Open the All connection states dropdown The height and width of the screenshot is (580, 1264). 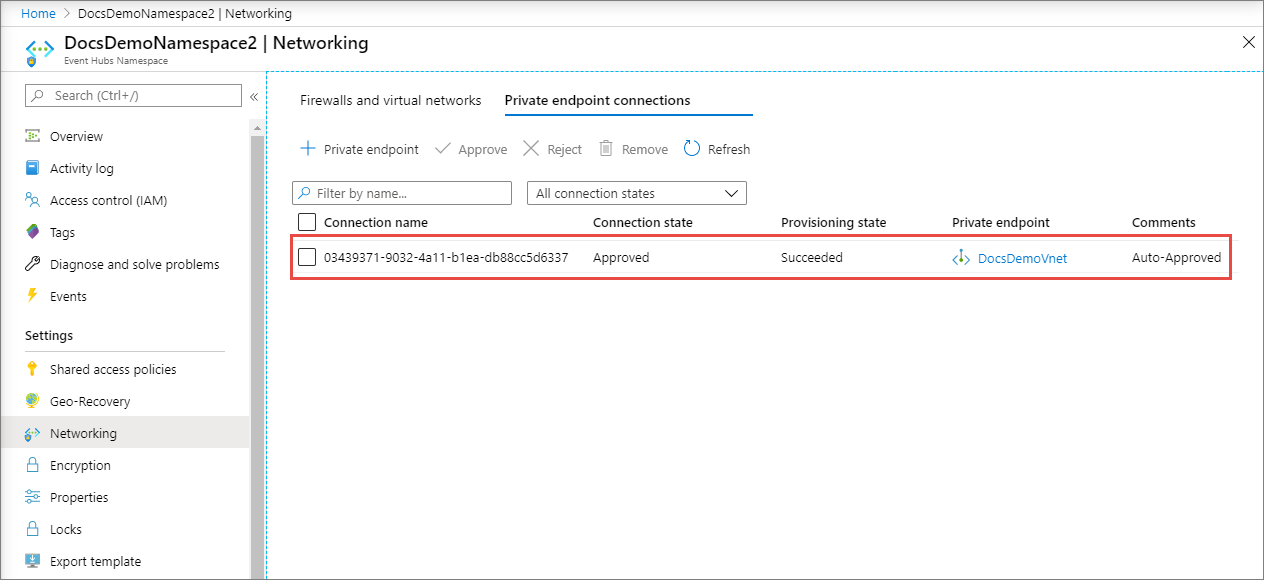tap(636, 193)
